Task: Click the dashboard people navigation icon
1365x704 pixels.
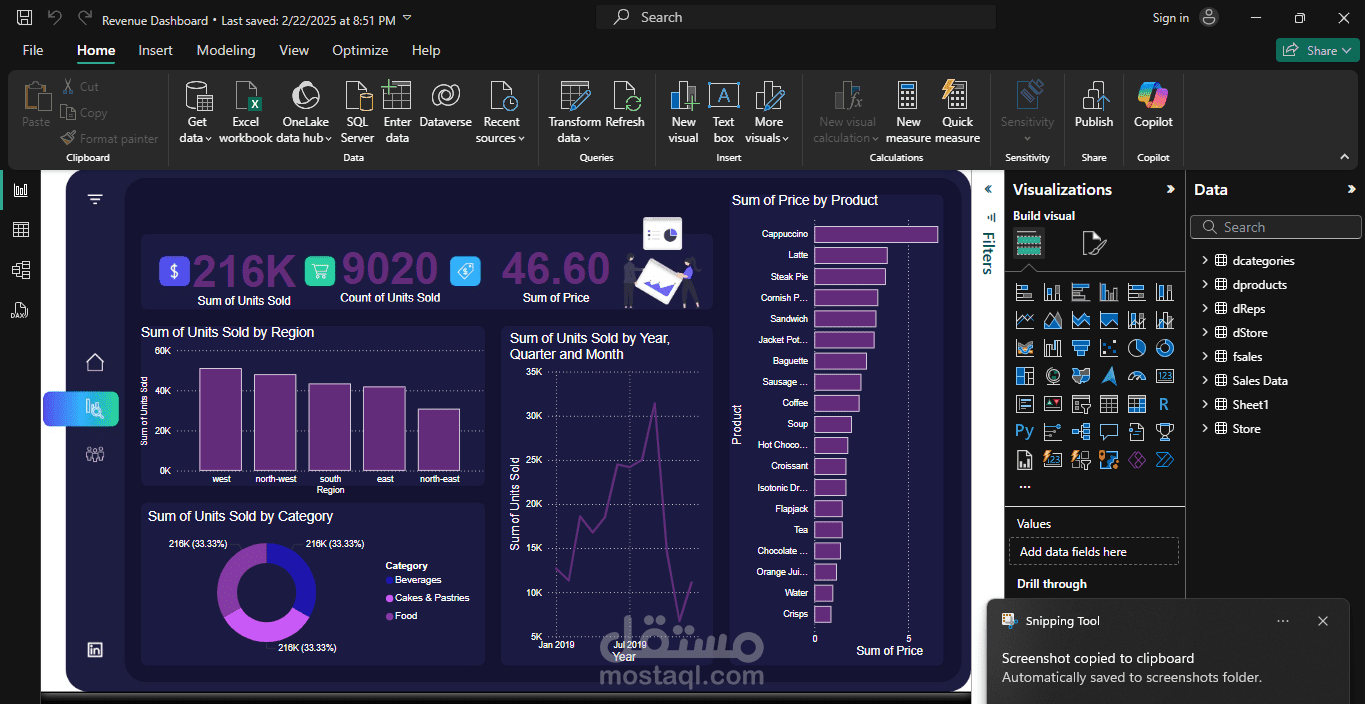Action: point(95,455)
